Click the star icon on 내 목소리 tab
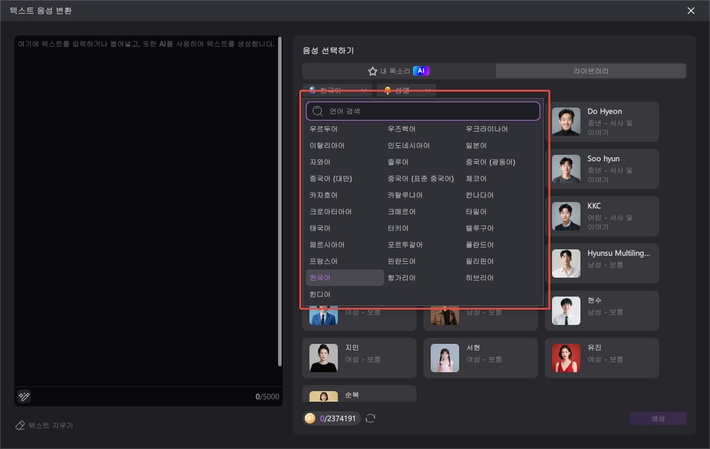Image resolution: width=710 pixels, height=449 pixels. (x=373, y=71)
